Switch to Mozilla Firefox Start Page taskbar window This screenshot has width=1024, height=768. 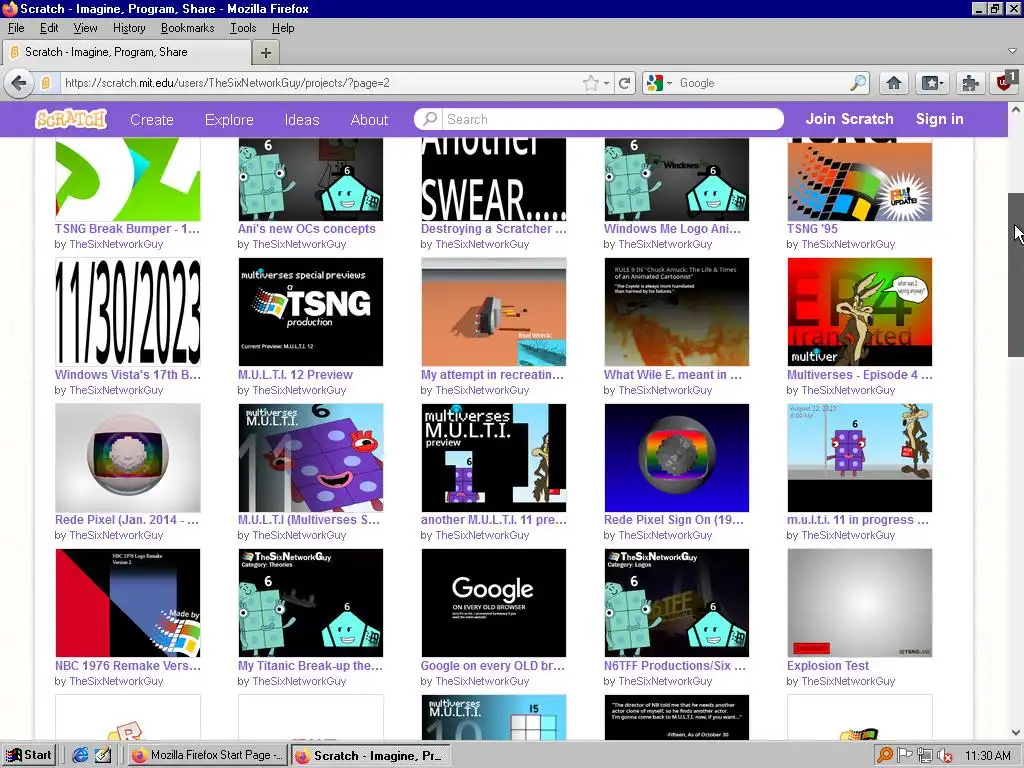(208, 755)
